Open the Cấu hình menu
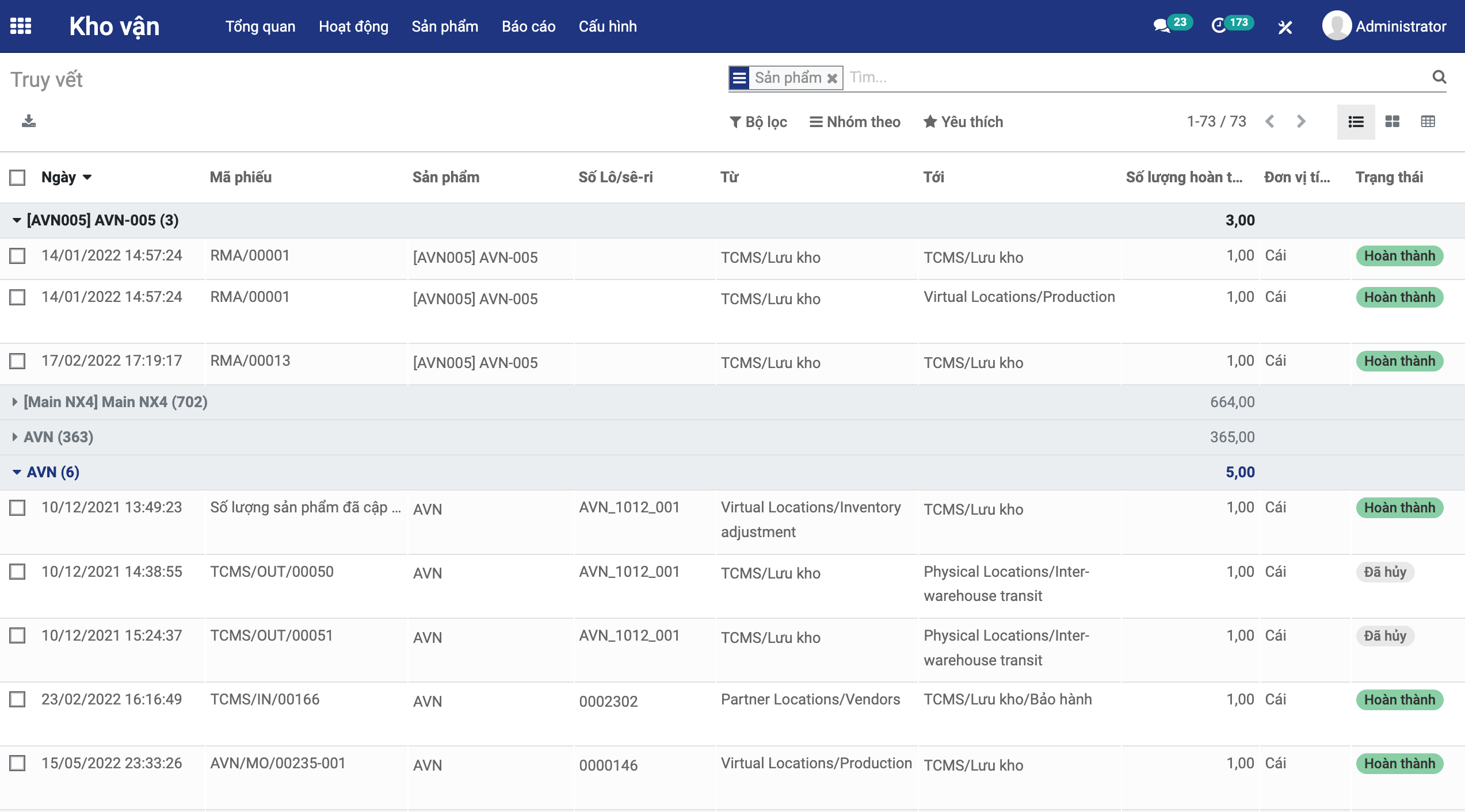The width and height of the screenshot is (1465, 812). [x=608, y=26]
